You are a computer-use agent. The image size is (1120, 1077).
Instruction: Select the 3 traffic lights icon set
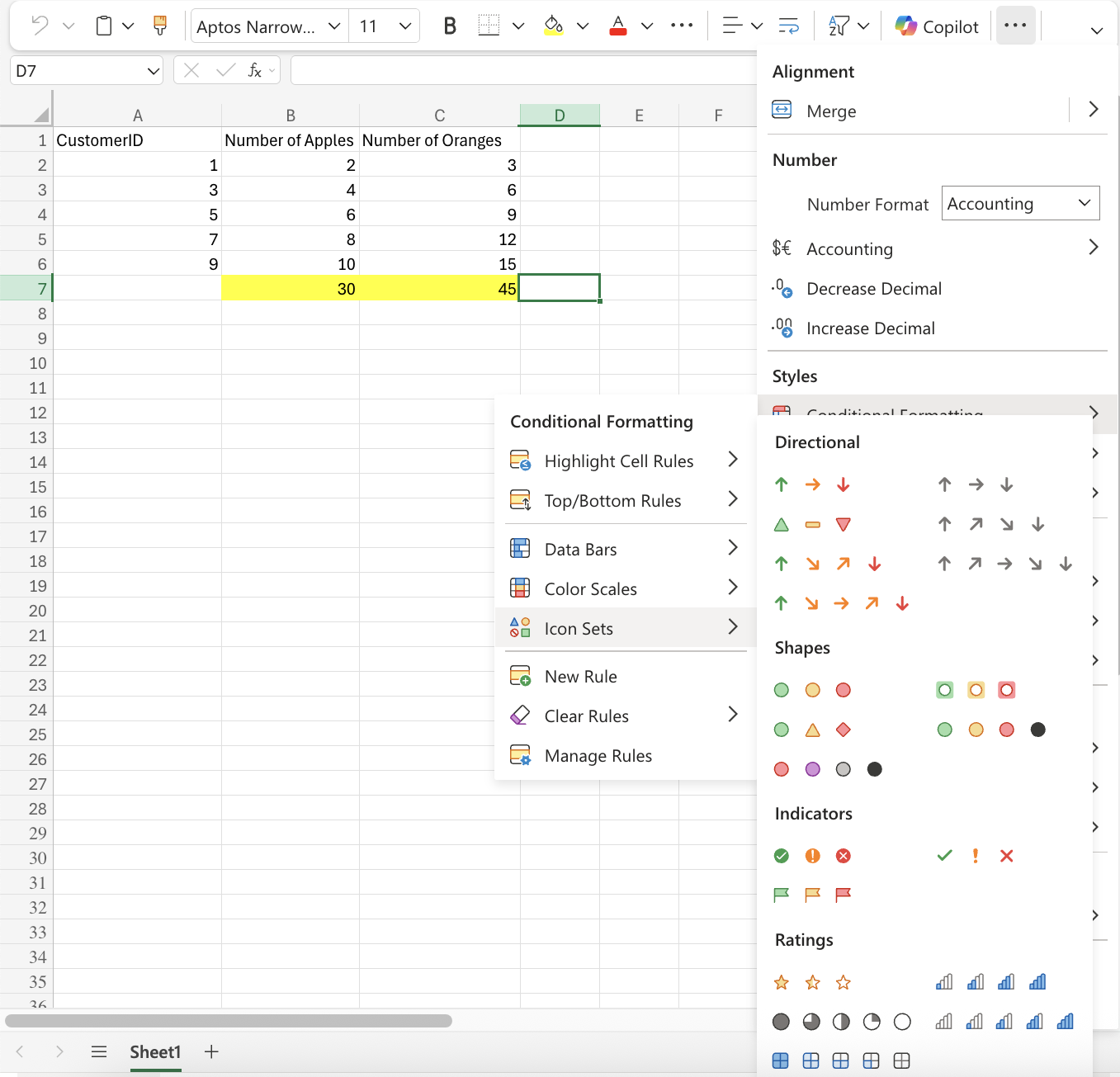pyautogui.click(x=812, y=690)
